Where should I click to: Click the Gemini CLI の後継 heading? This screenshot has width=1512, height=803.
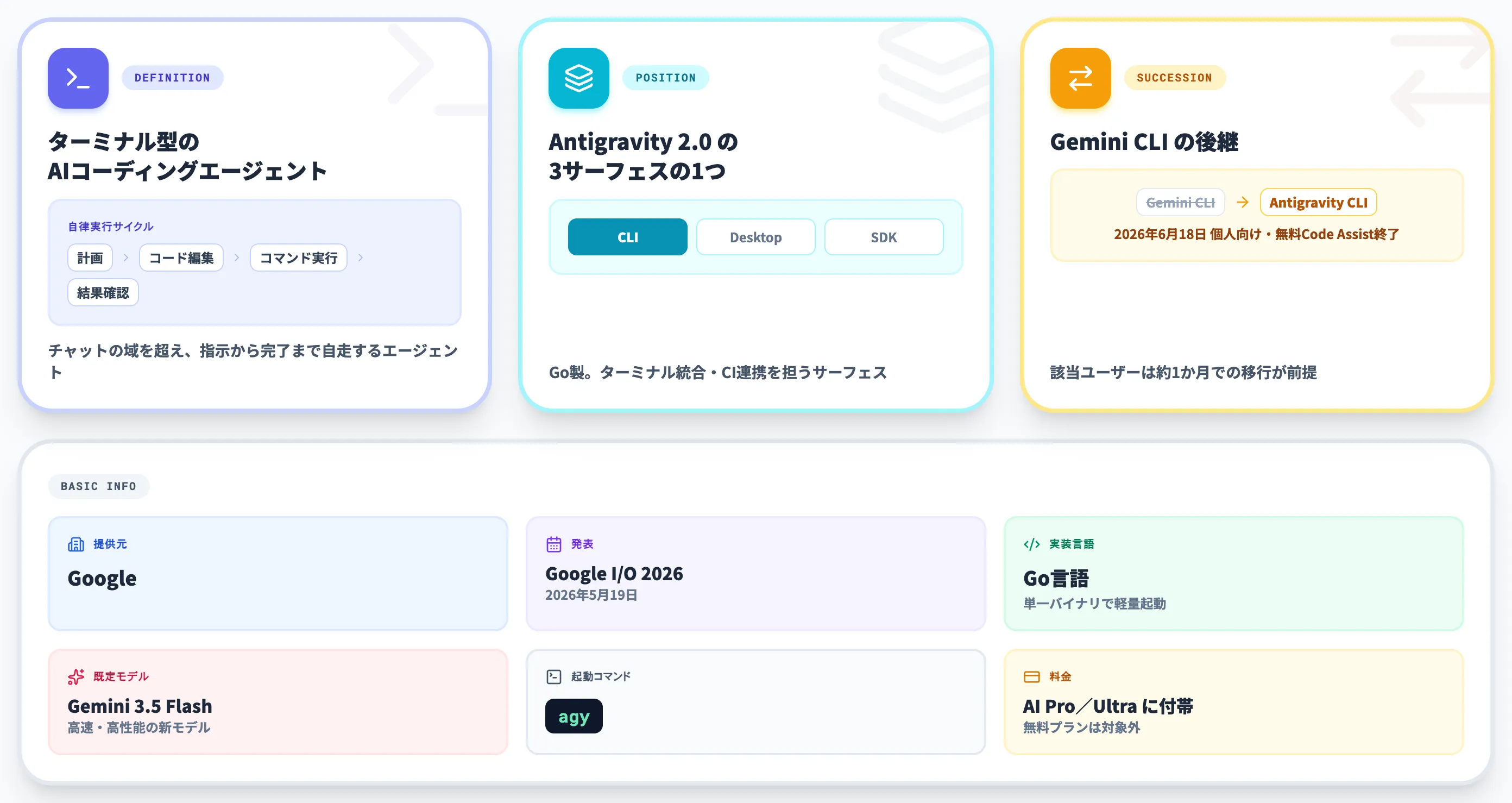point(1144,141)
